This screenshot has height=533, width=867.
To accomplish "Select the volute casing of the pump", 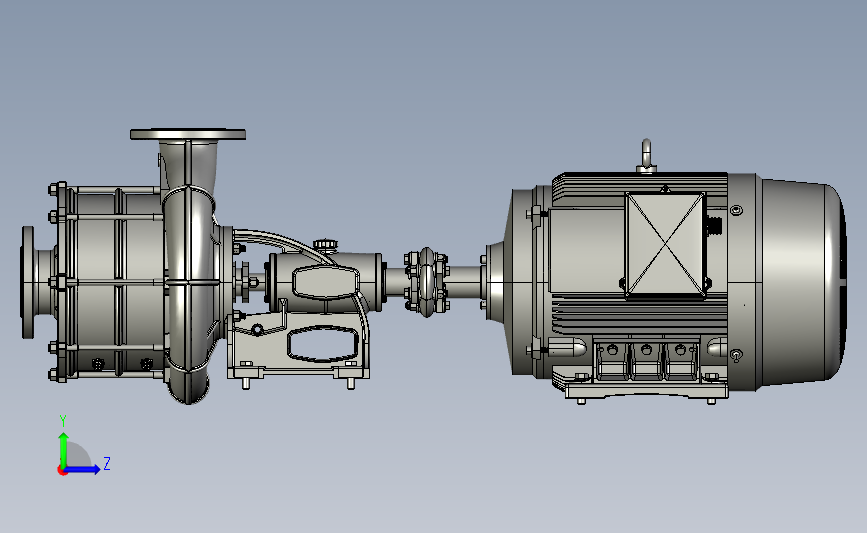I will pyautogui.click(x=189, y=293).
